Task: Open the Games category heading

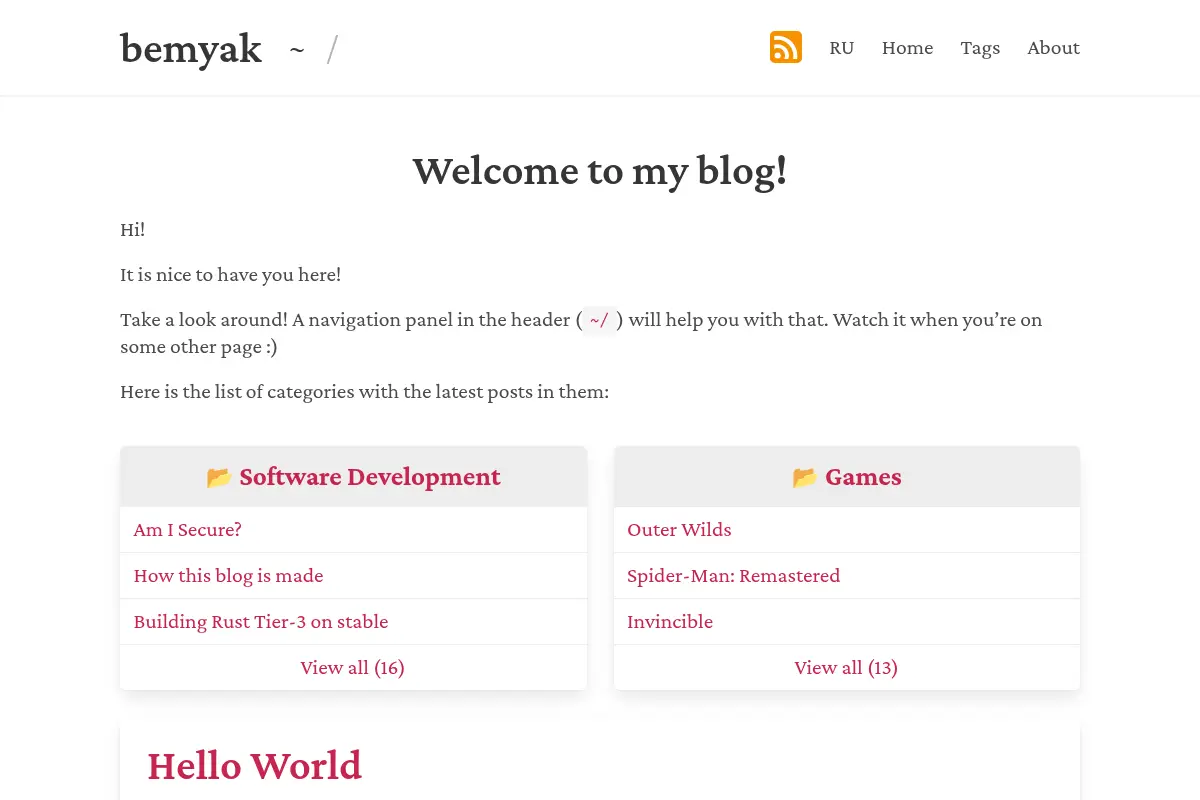Action: point(863,477)
